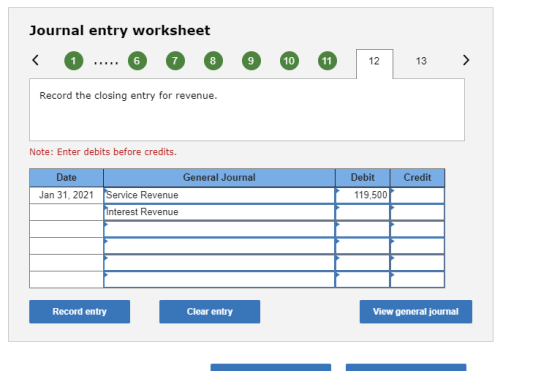
Task: Click the Record entry button
Action: pyautogui.click(x=80, y=312)
